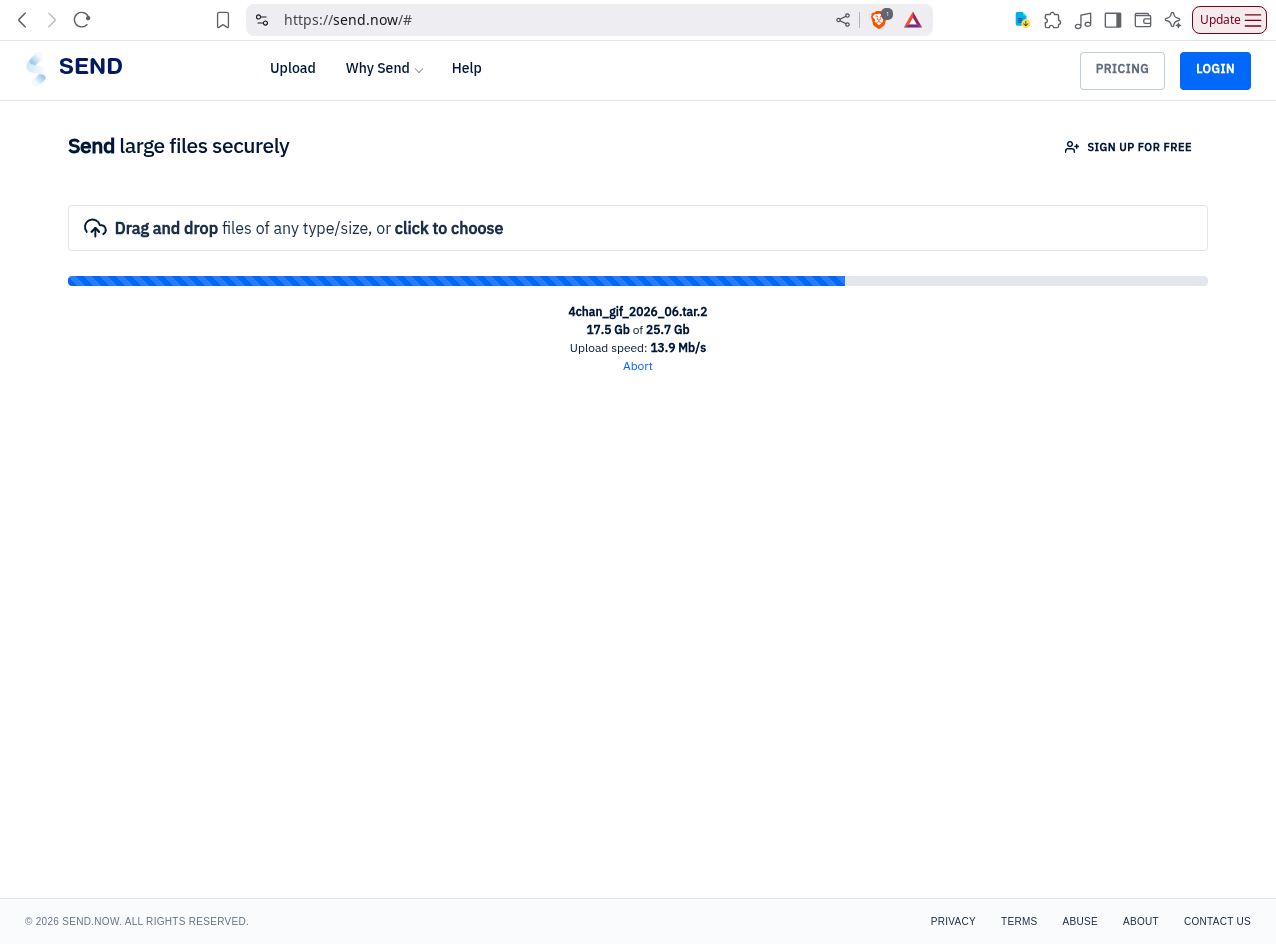Open the Brave Wallet icon
Image resolution: width=1276 pixels, height=944 pixels.
click(1143, 20)
